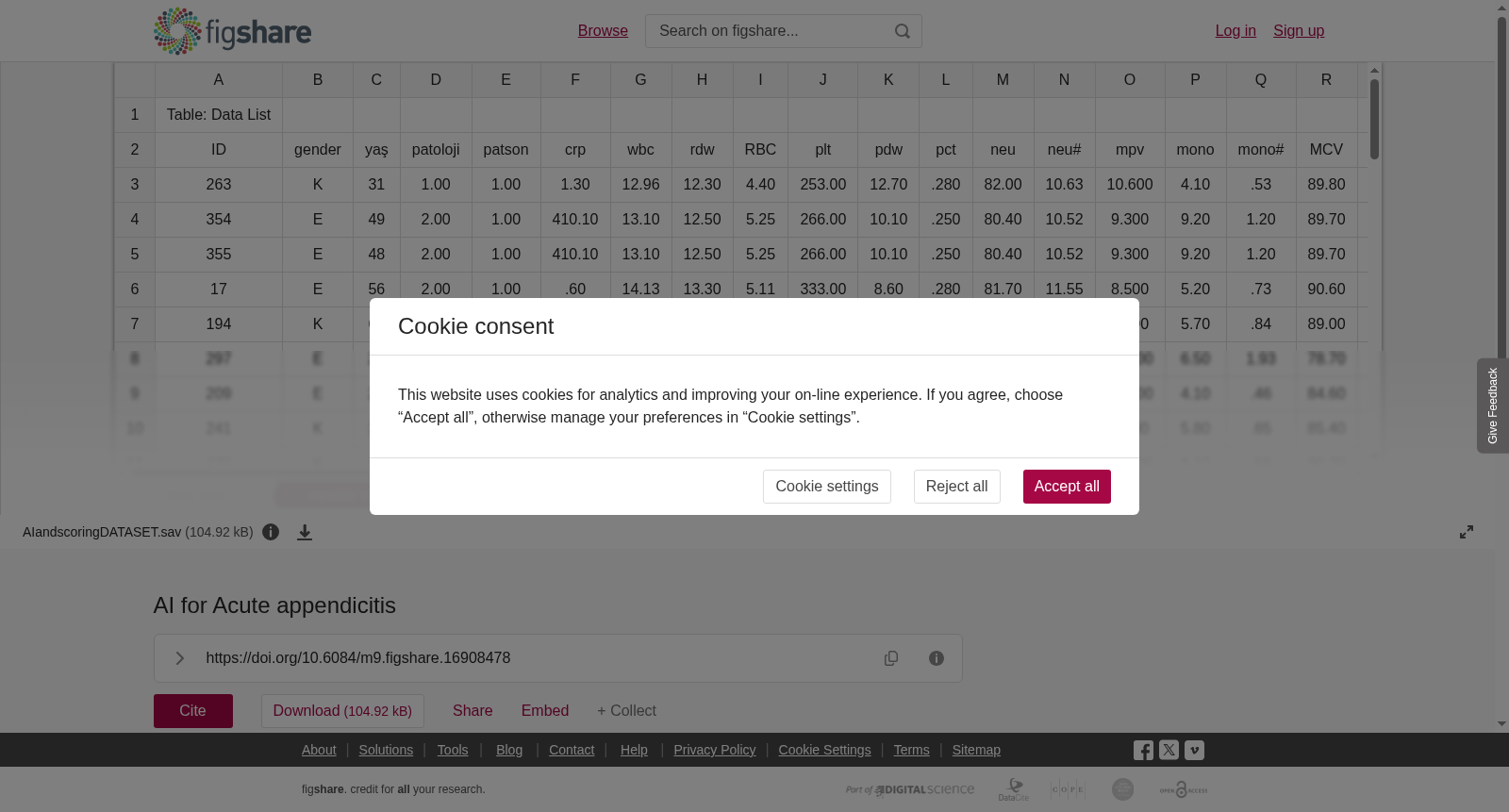Open Open Access logo link
This screenshot has width=1509, height=812.
pyautogui.click(x=1183, y=789)
